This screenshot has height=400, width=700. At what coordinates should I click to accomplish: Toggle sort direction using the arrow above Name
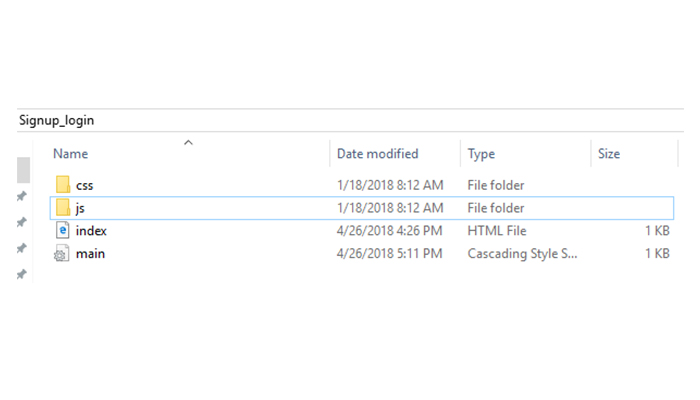tap(188, 142)
